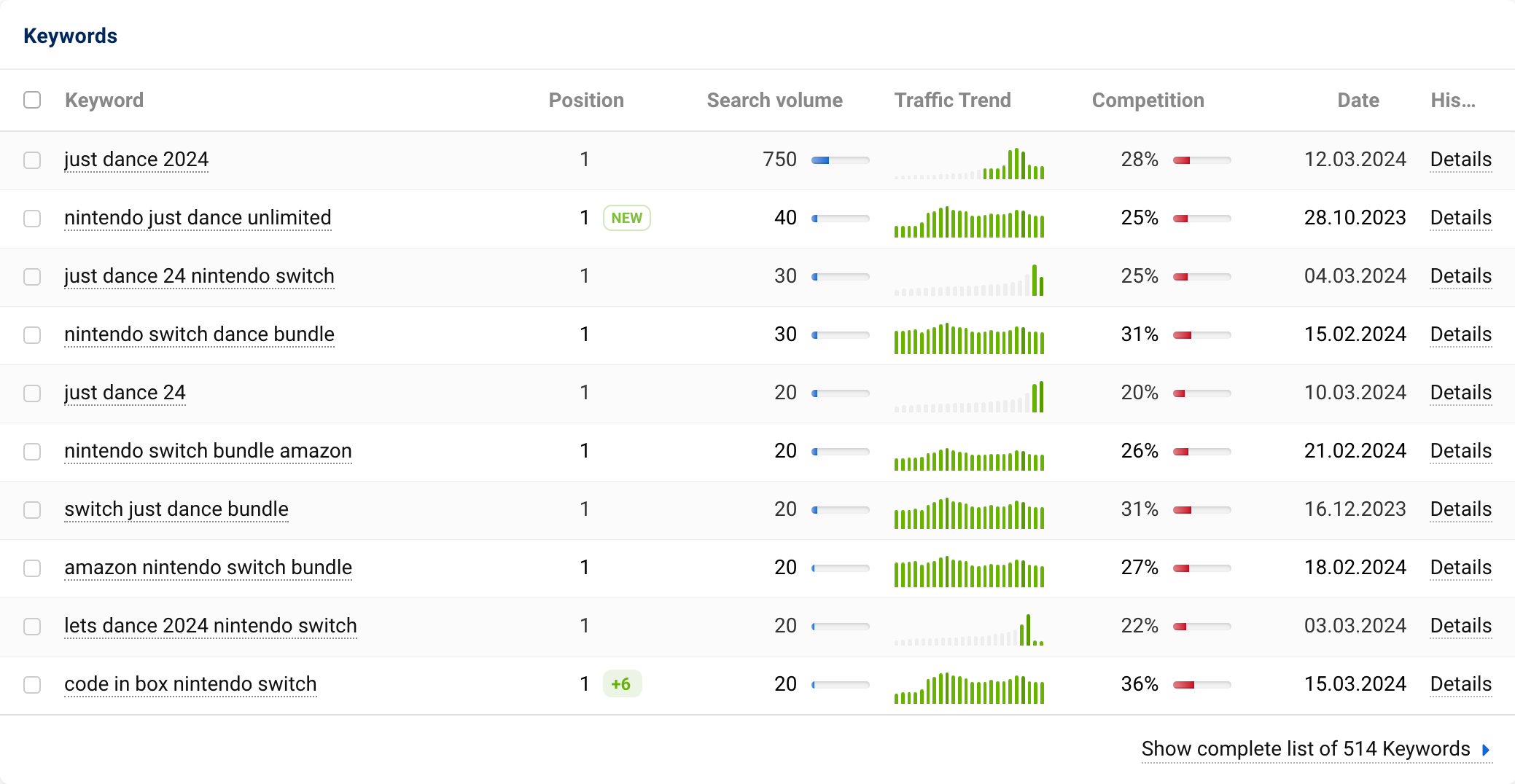The image size is (1515, 784).
Task: Click the date 16.12.2023
Action: pyautogui.click(x=1355, y=509)
